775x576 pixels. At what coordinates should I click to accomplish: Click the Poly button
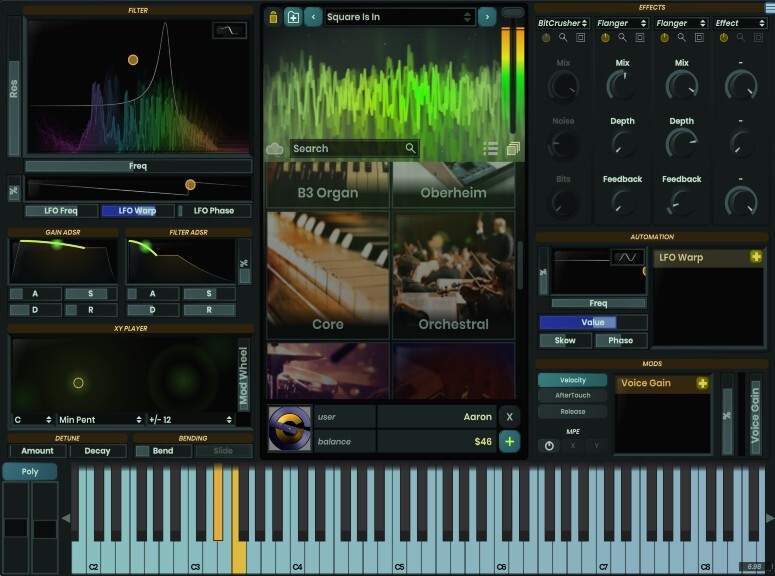[x=30, y=471]
